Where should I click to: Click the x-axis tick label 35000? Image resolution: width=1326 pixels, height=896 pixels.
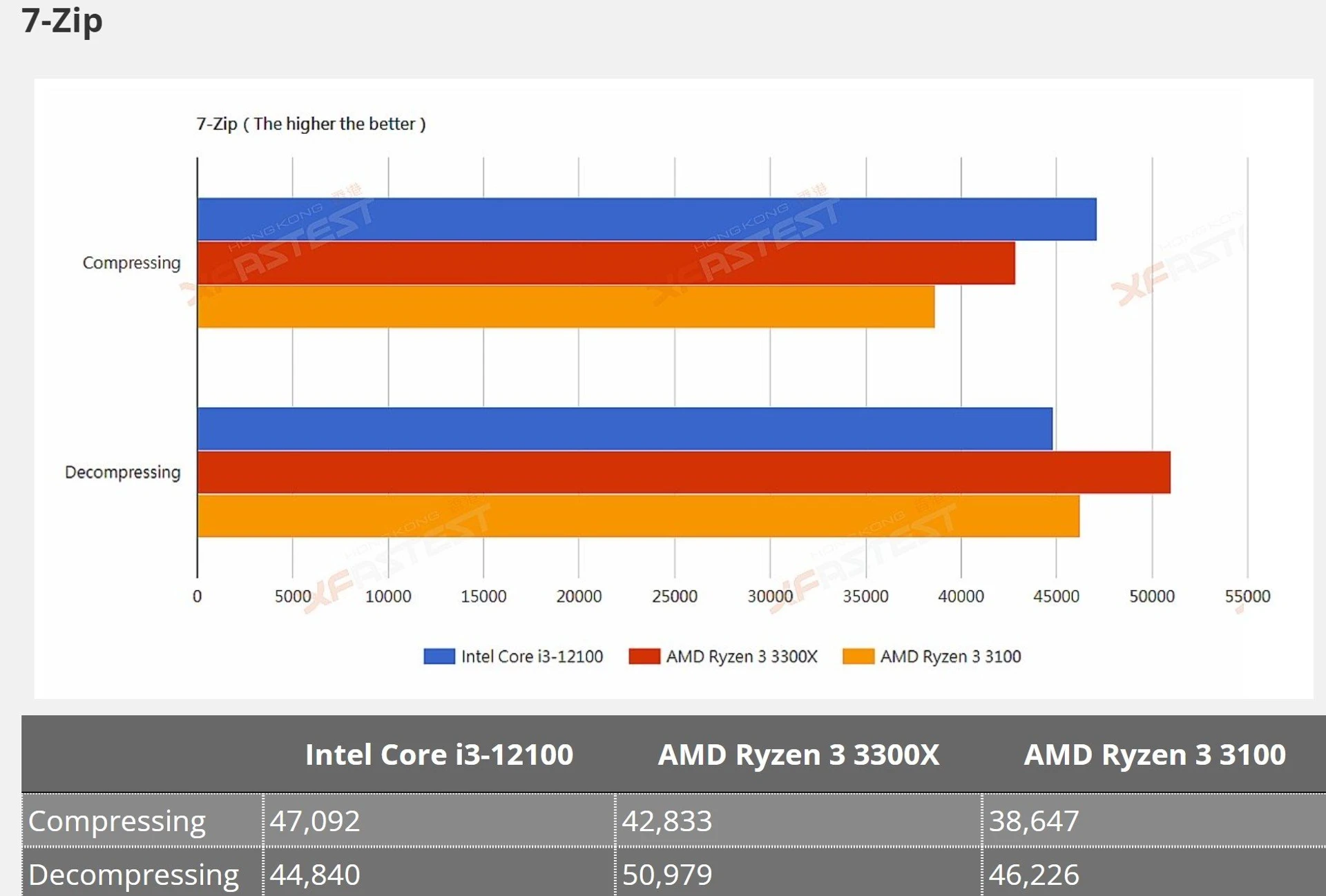click(865, 596)
